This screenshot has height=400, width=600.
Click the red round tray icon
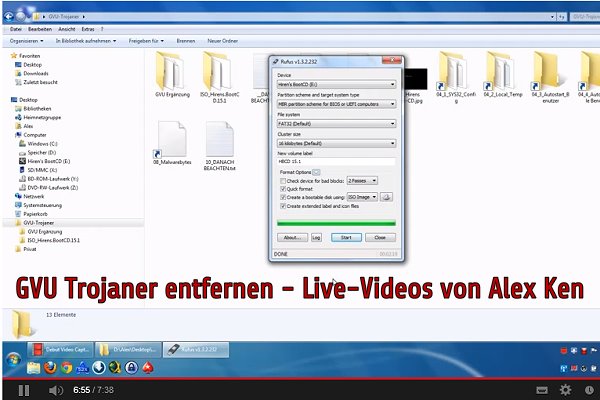564,350
